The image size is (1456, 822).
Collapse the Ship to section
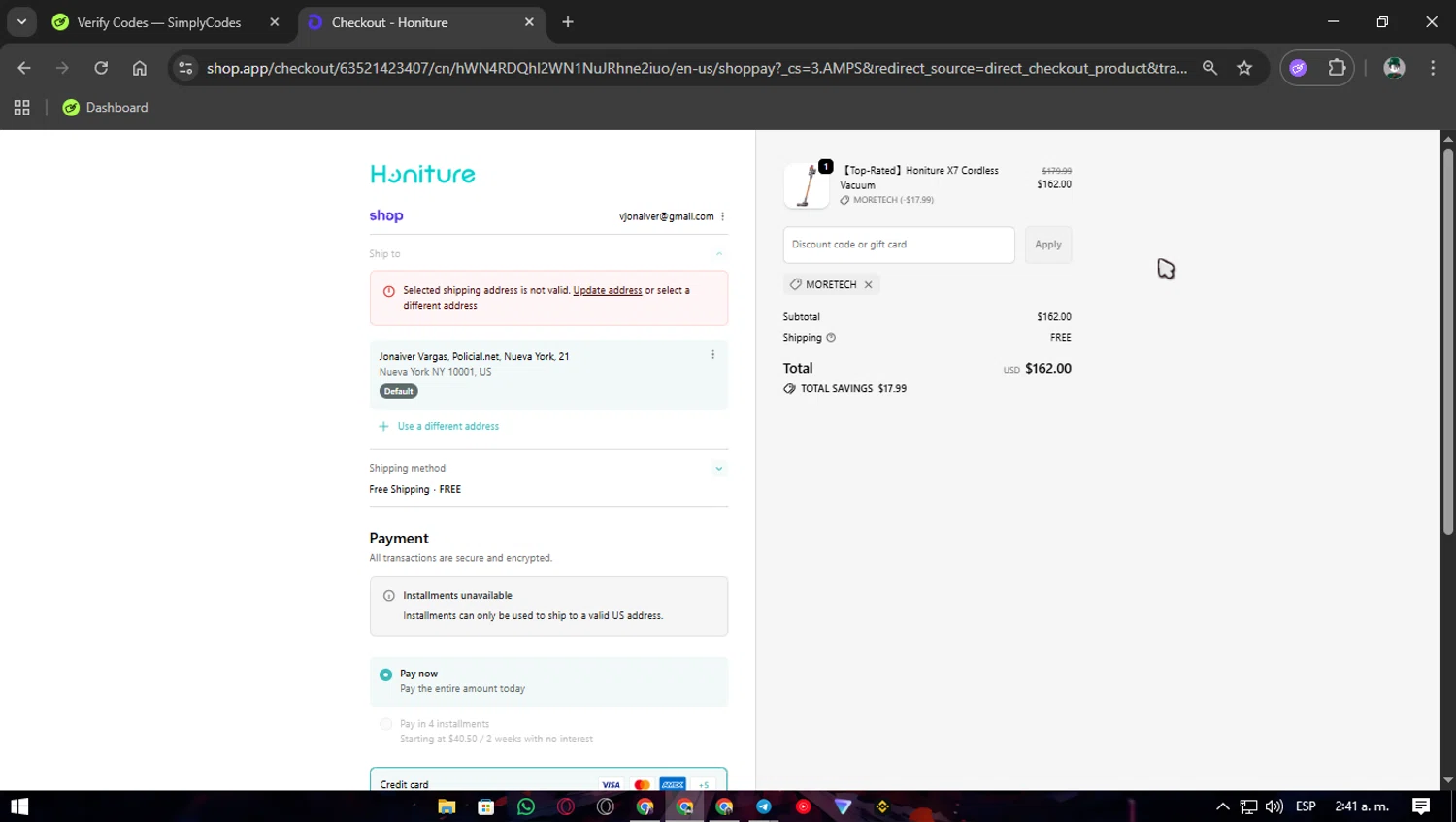click(719, 254)
